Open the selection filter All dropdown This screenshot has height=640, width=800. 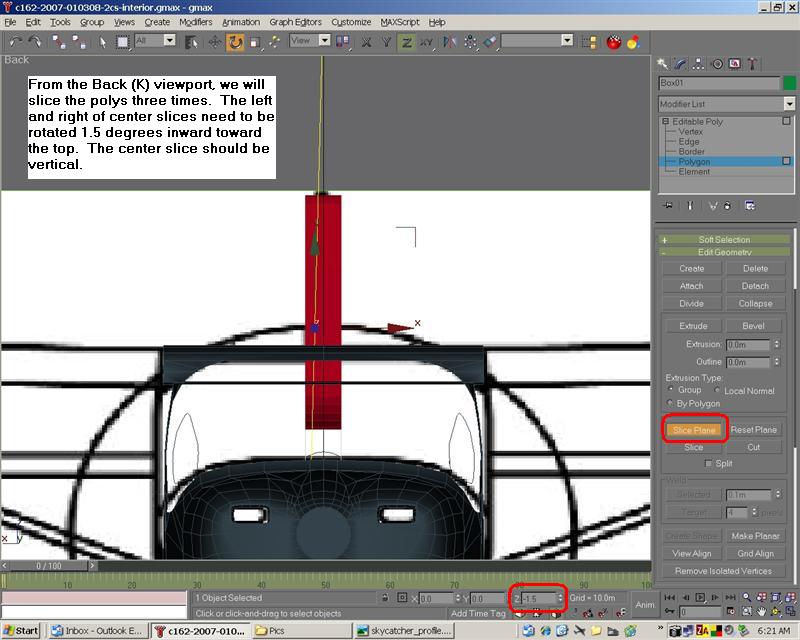point(170,40)
